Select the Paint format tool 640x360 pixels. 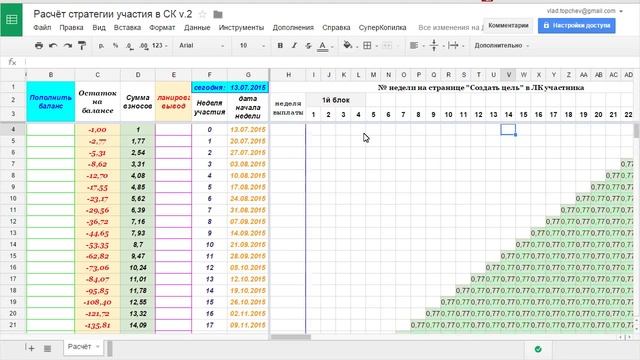click(x=82, y=46)
